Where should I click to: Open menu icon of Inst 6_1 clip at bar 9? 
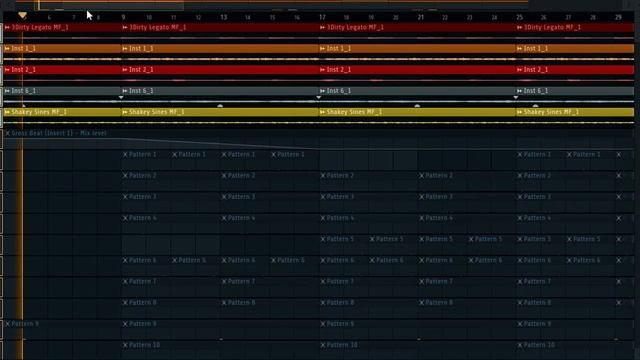(125, 91)
